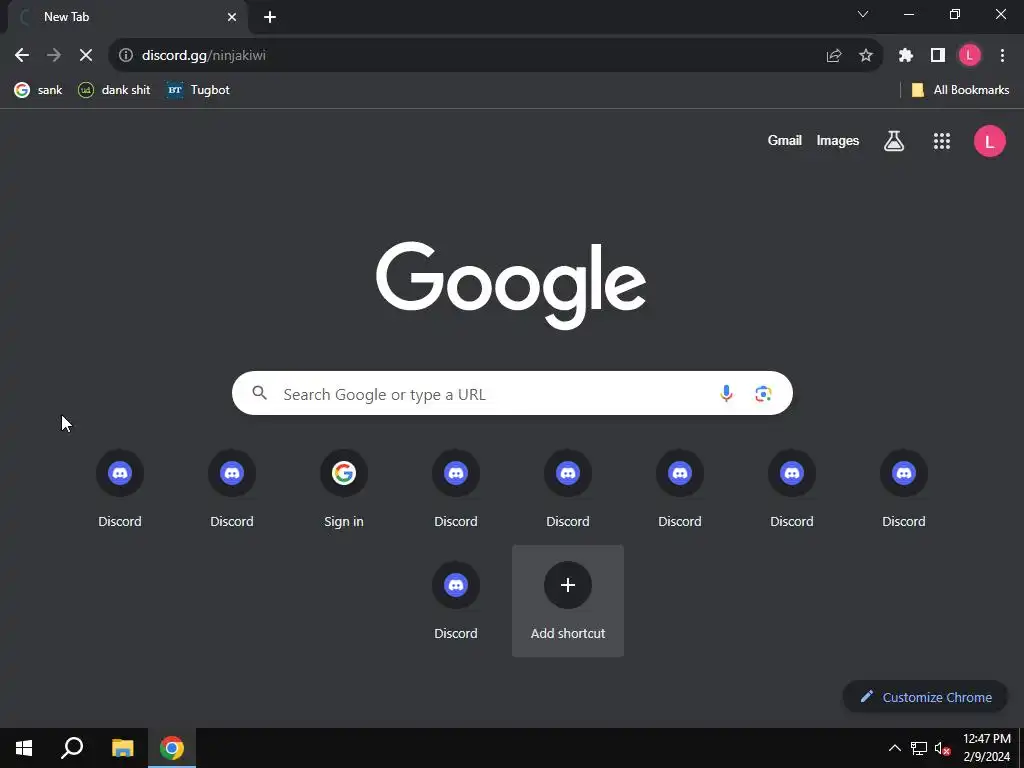Open the Tugbot bookmark
Screen dimensions: 1024x768
click(198, 90)
